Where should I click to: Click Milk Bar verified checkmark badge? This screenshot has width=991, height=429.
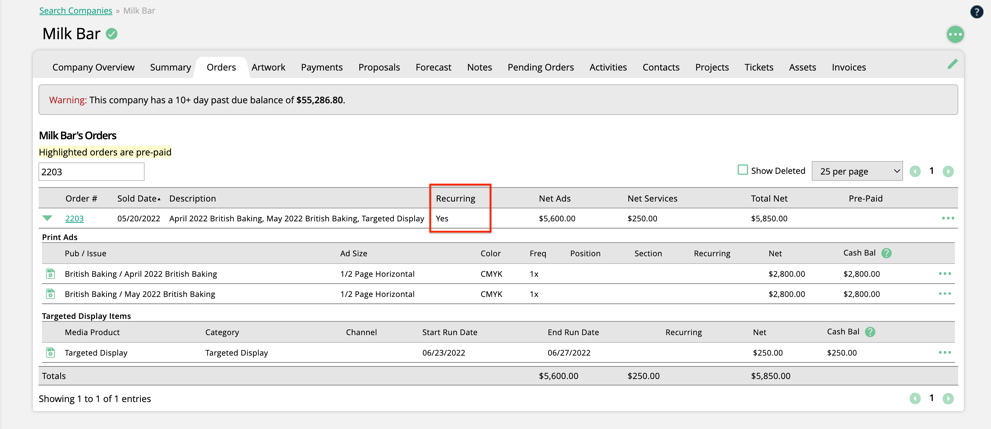tap(112, 34)
